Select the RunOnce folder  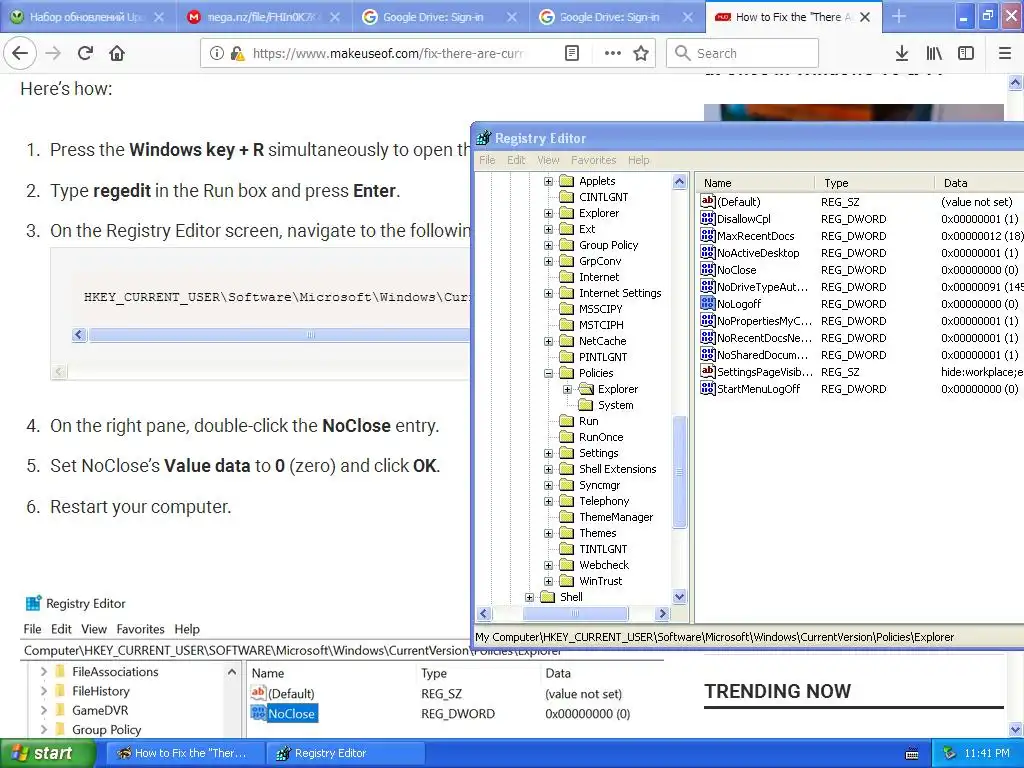coord(601,437)
